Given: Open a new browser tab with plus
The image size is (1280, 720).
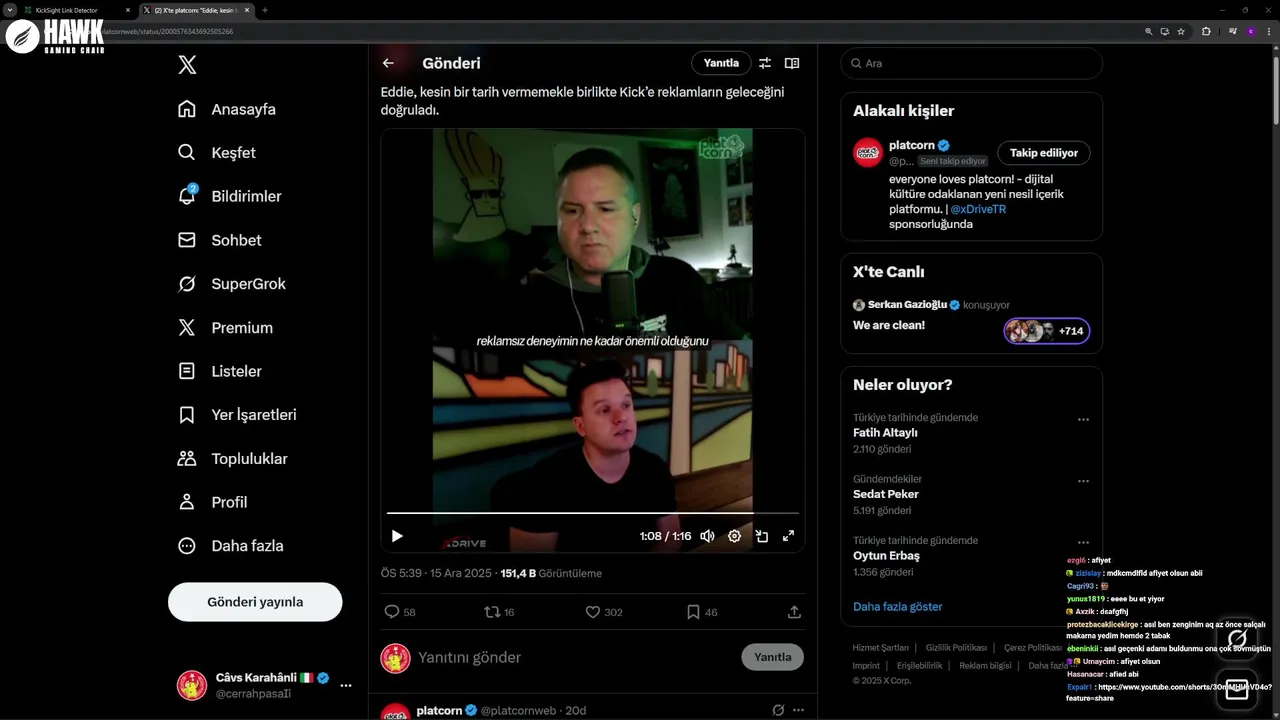Looking at the screenshot, I should click(x=265, y=10).
